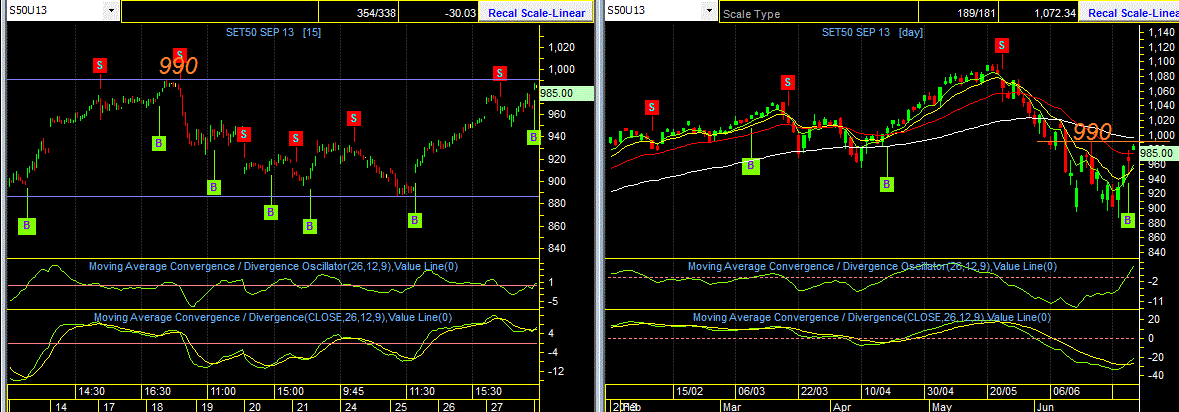Click the orange 990 label in daily chart
Viewport: 1179px width, 412px height.
click(1092, 132)
